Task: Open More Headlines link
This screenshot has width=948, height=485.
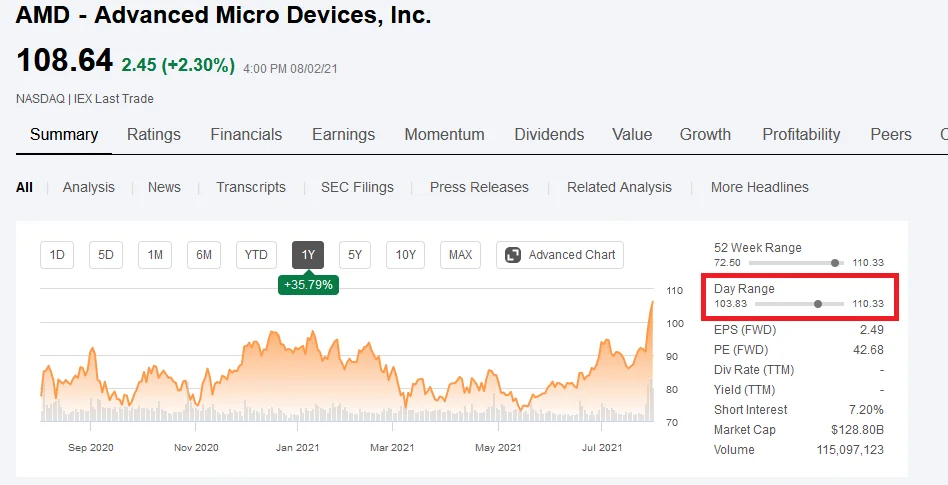Action: pyautogui.click(x=759, y=187)
